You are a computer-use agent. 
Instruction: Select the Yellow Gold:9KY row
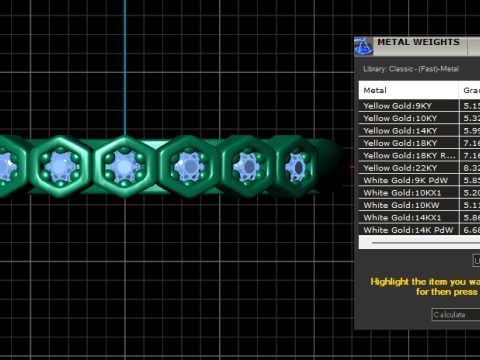click(x=419, y=106)
